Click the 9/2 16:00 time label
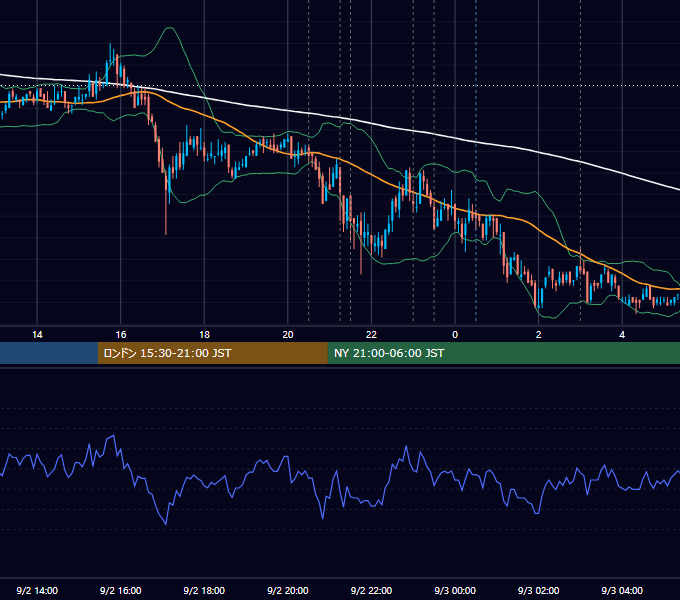This screenshot has width=680, height=600. (121, 590)
